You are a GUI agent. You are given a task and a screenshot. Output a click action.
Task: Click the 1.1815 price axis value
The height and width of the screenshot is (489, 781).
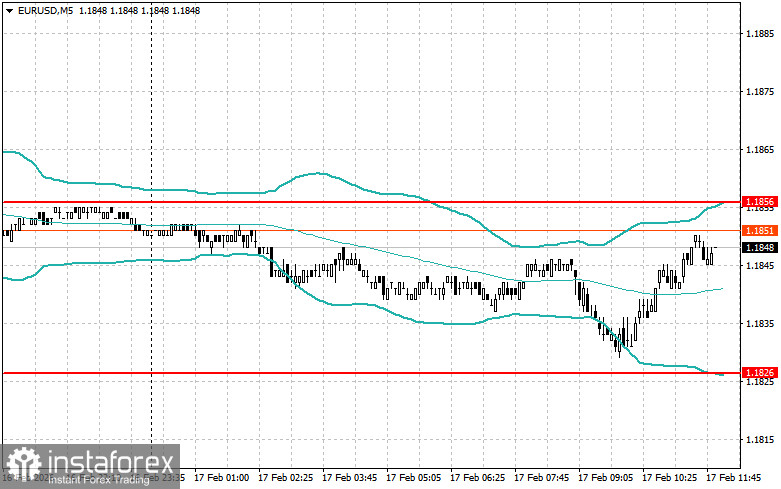tap(760, 440)
